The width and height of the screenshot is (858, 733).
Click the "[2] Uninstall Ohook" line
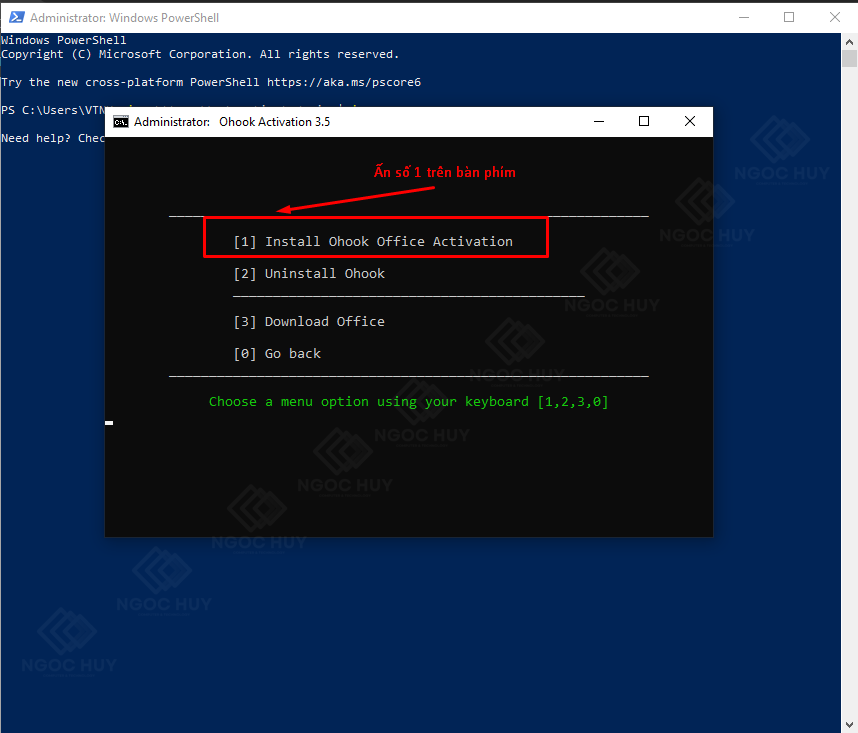coord(309,274)
